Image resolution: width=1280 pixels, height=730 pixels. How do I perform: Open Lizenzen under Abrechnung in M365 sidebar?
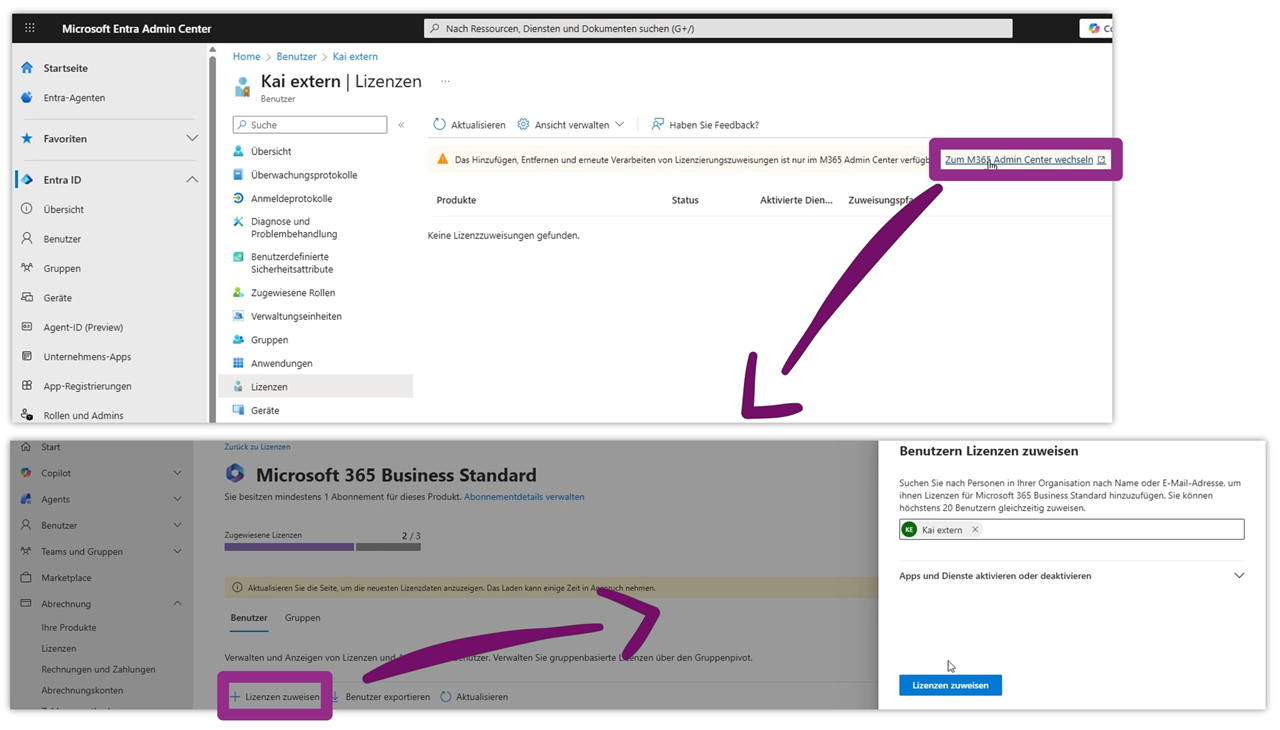point(59,649)
